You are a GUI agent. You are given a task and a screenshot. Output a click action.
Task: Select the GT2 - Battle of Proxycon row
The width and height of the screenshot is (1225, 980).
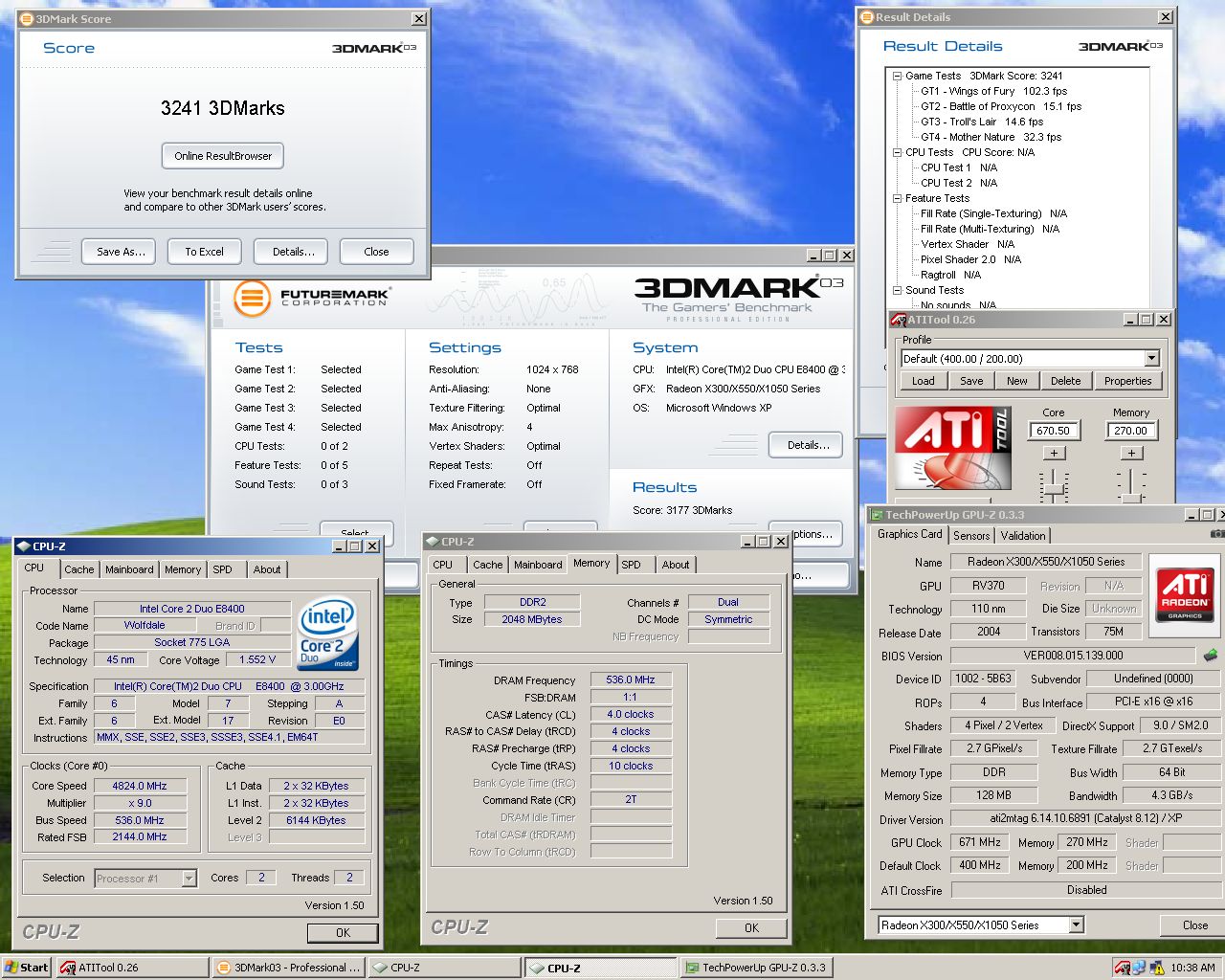click(1001, 106)
